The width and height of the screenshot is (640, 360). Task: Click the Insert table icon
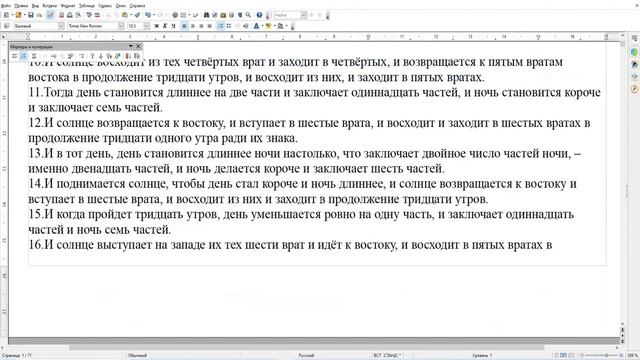coord(182,15)
